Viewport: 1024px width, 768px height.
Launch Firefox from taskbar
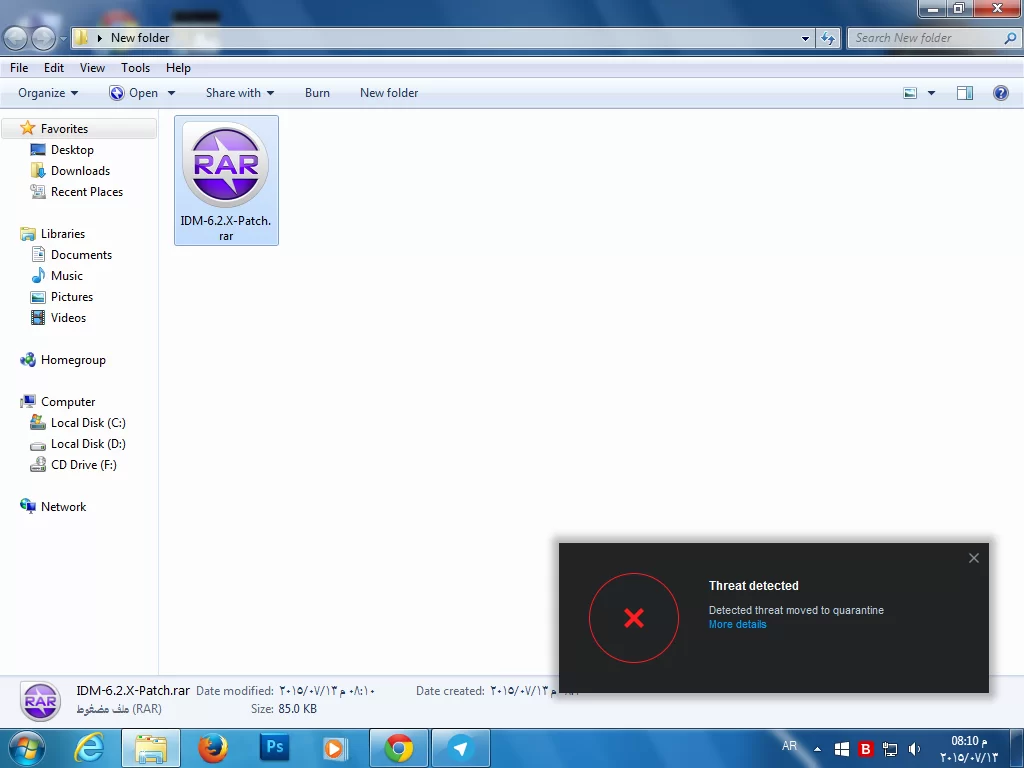213,748
